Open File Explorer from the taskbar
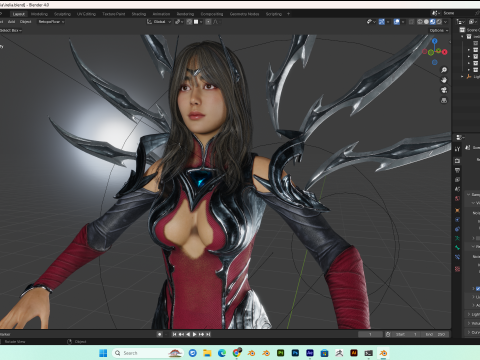 [x=207, y=353]
